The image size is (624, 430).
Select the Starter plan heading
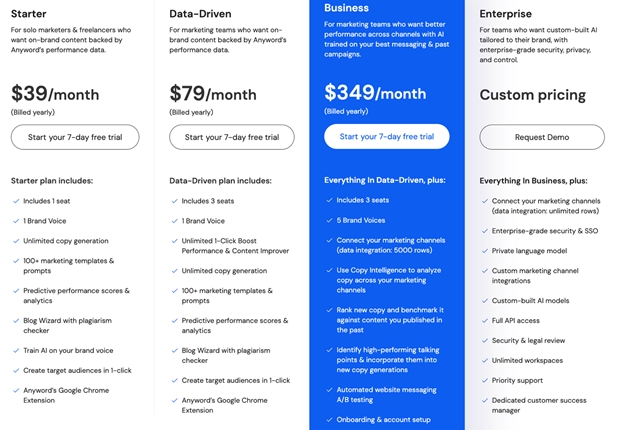coord(29,14)
